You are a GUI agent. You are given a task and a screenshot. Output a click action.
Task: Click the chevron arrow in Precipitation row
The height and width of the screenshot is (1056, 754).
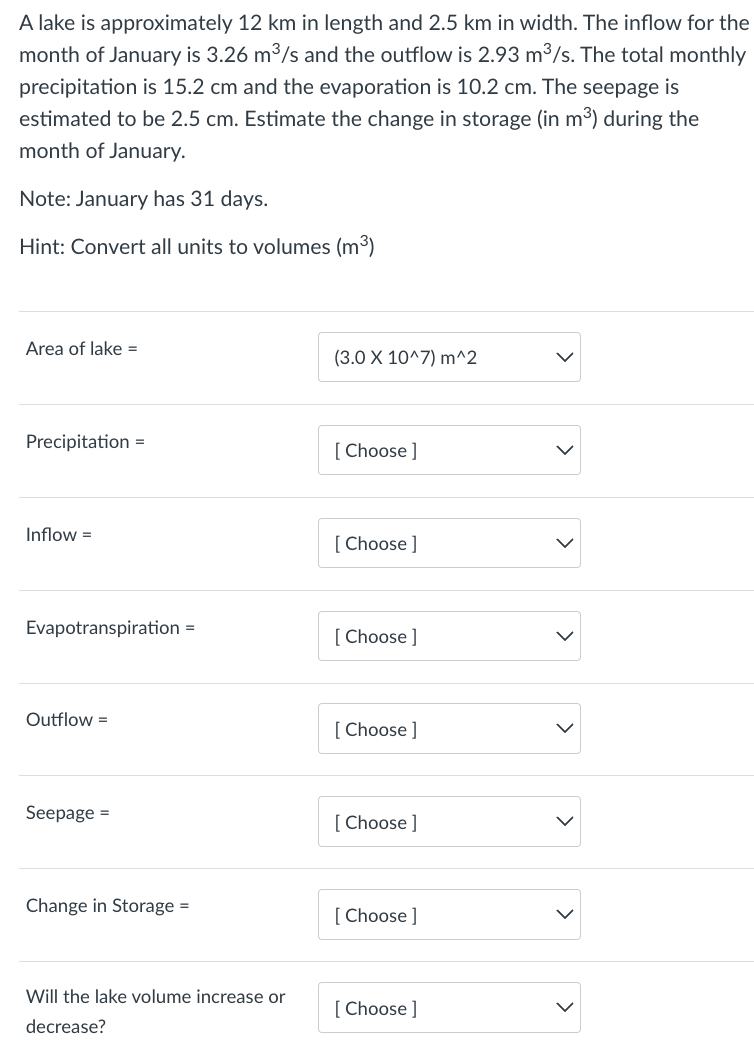(565, 450)
